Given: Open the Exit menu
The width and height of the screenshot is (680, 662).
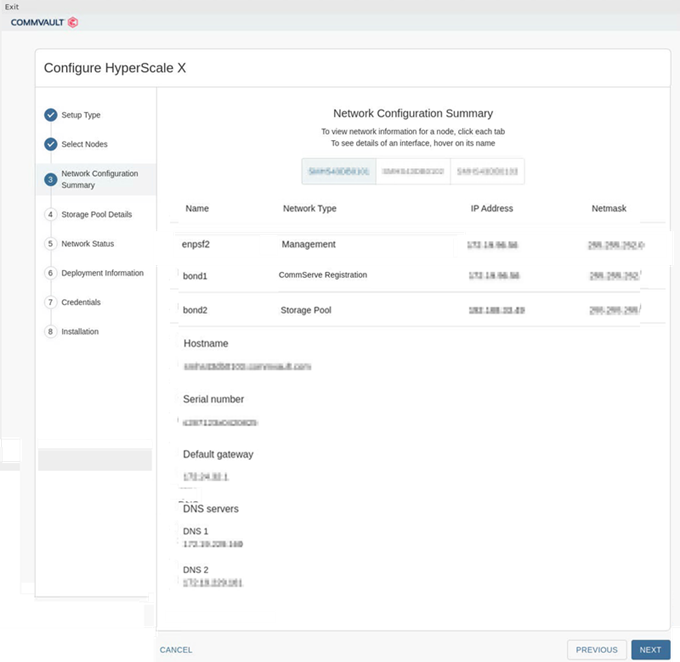Looking at the screenshot, I should point(11,6).
